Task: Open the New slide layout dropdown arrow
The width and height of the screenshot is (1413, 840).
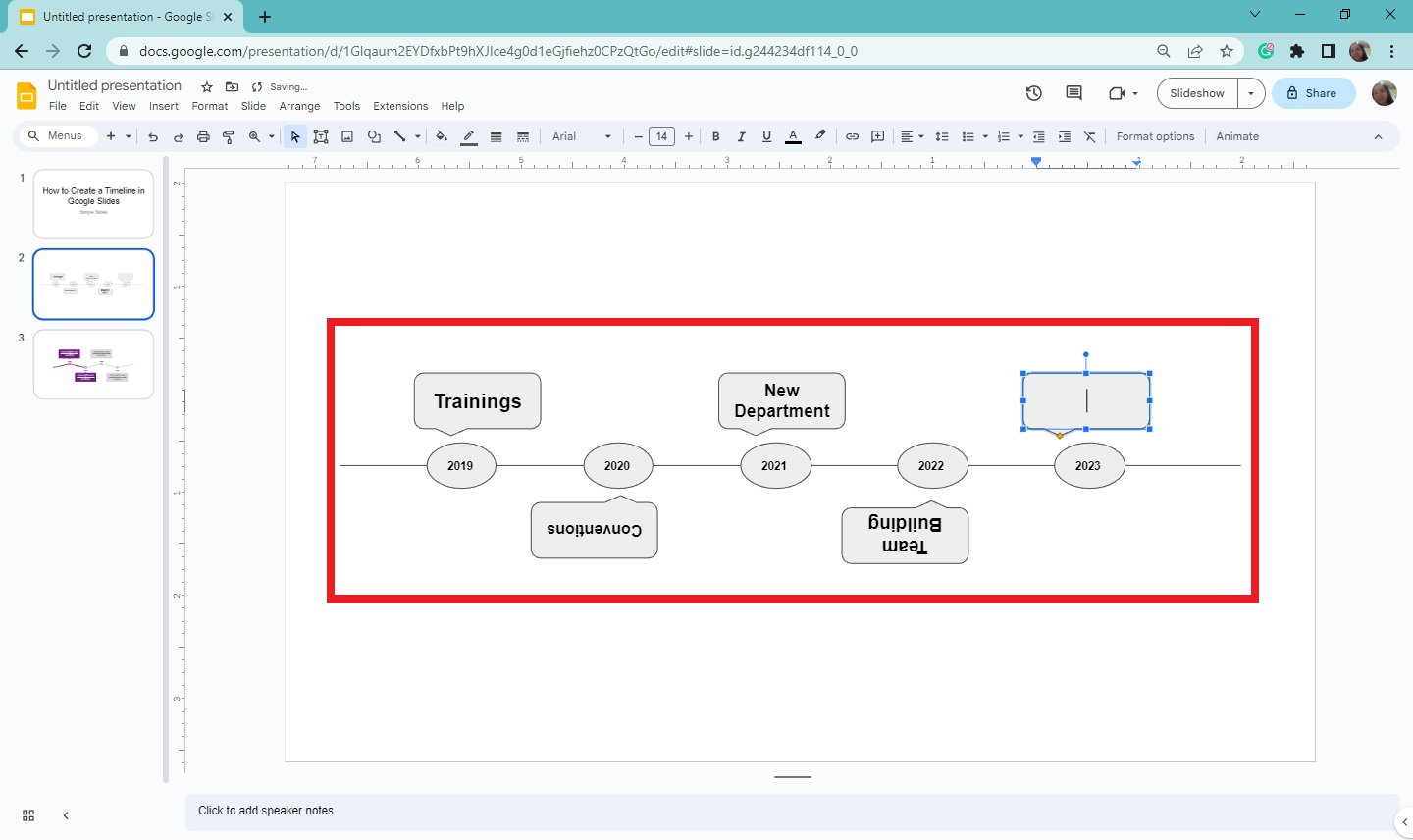Action: (129, 137)
